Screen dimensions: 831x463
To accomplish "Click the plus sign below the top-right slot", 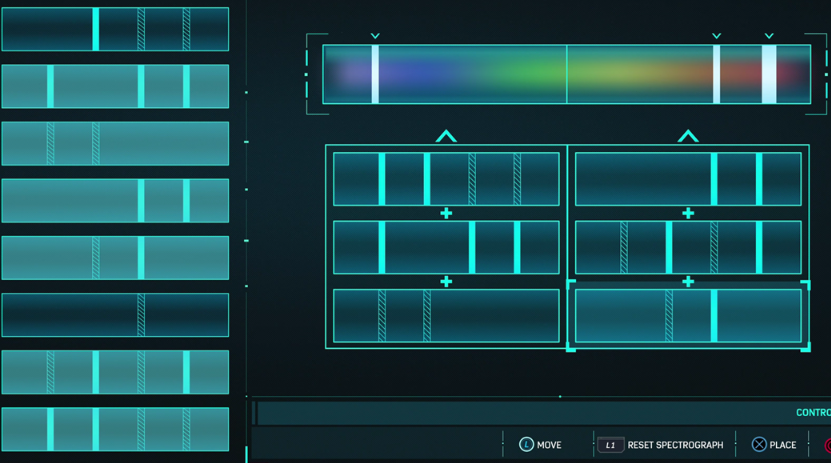I will point(688,213).
